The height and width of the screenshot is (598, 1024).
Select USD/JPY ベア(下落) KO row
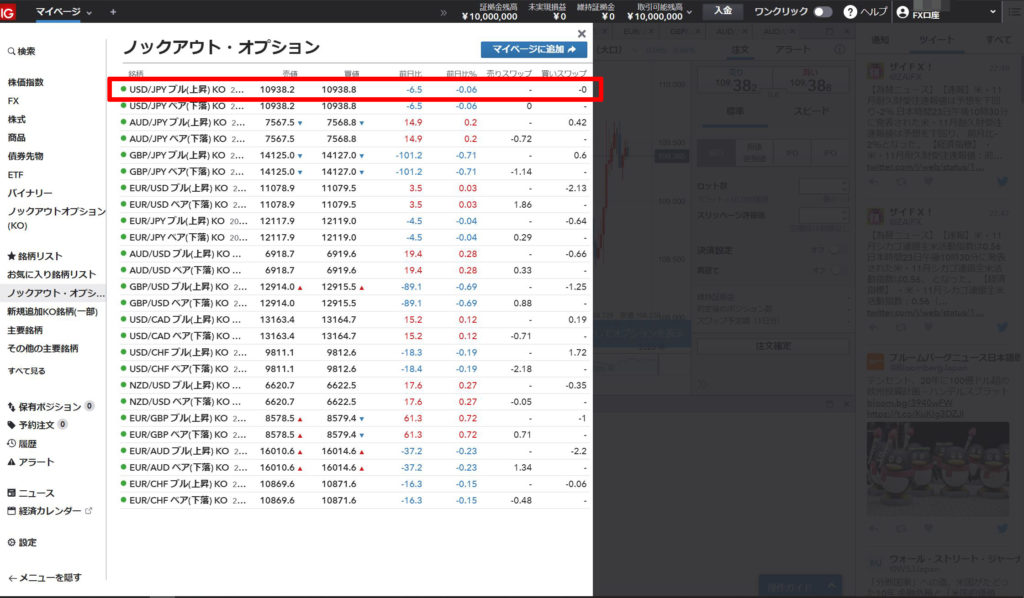tap(354, 106)
